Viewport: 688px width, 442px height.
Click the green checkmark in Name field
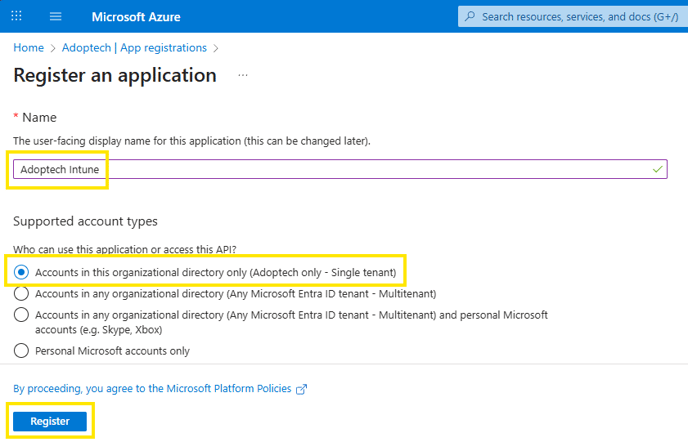[x=657, y=169]
